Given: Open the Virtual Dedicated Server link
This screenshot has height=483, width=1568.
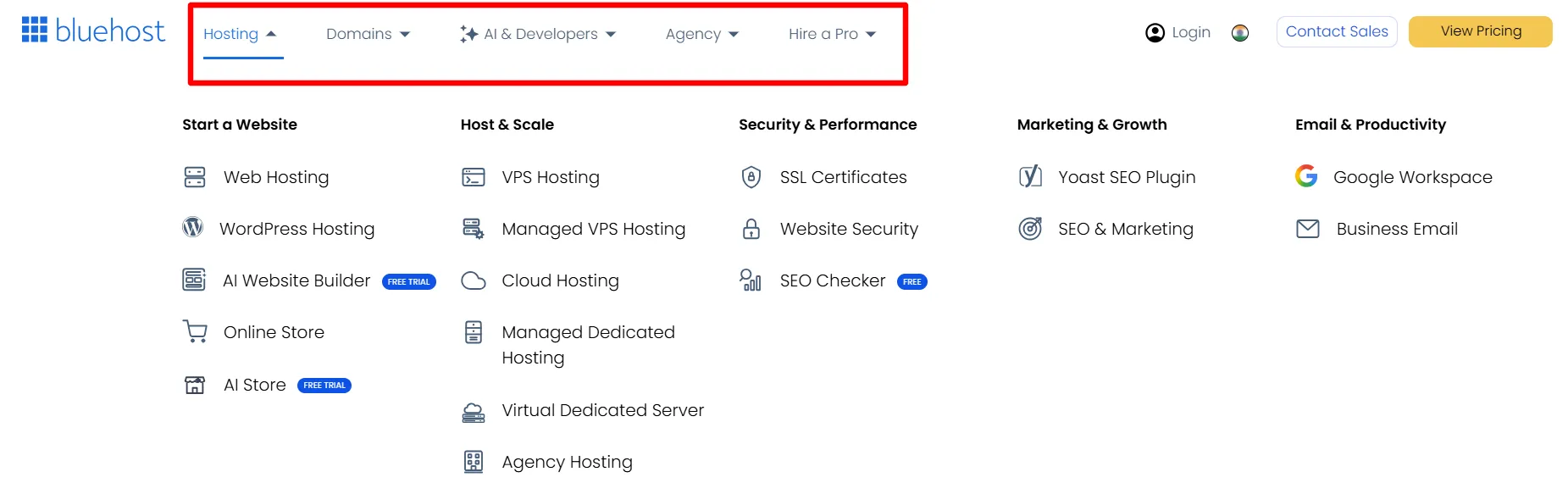Looking at the screenshot, I should 603,410.
